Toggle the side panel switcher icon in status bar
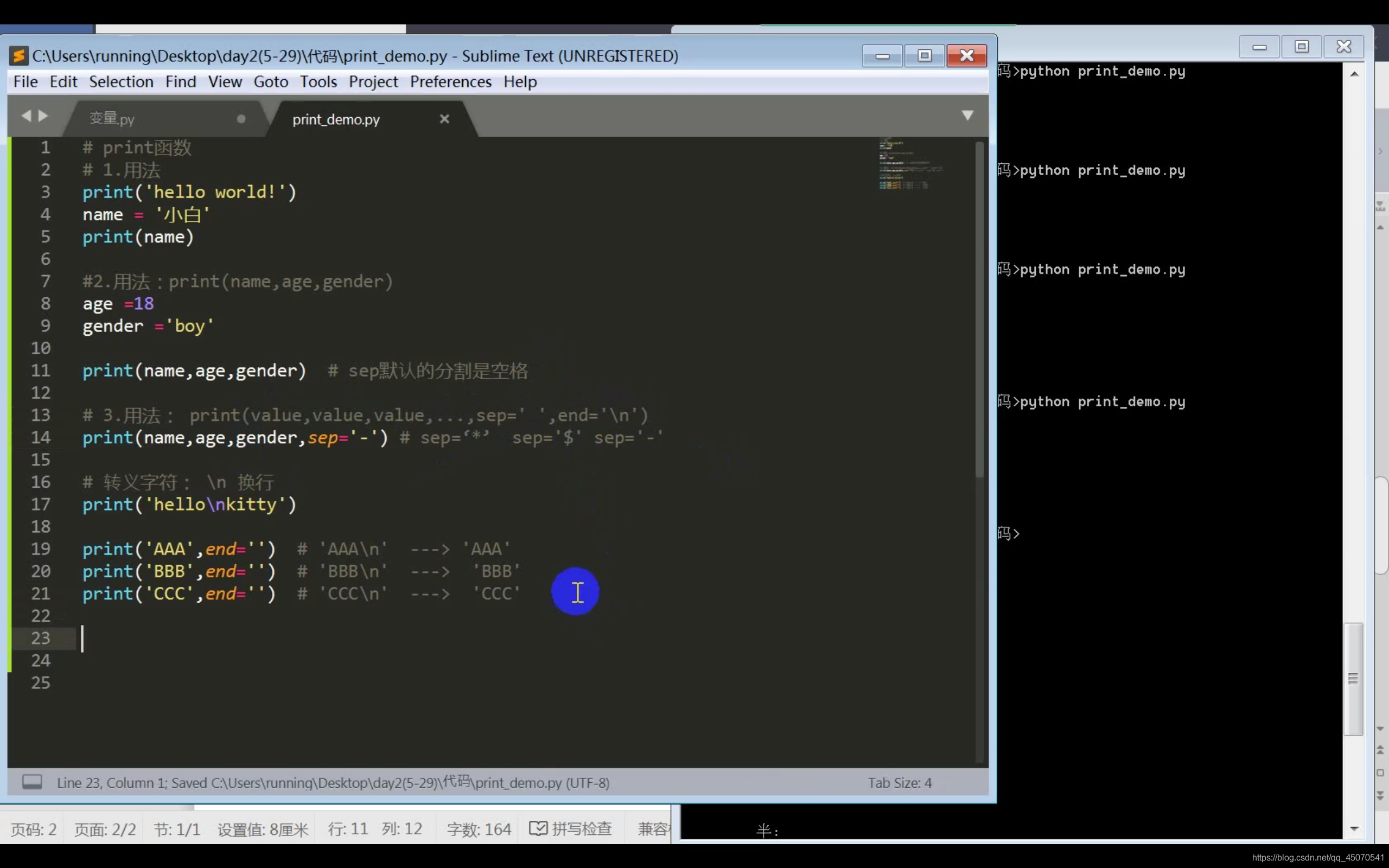Viewport: 1389px width, 868px height. (32, 782)
